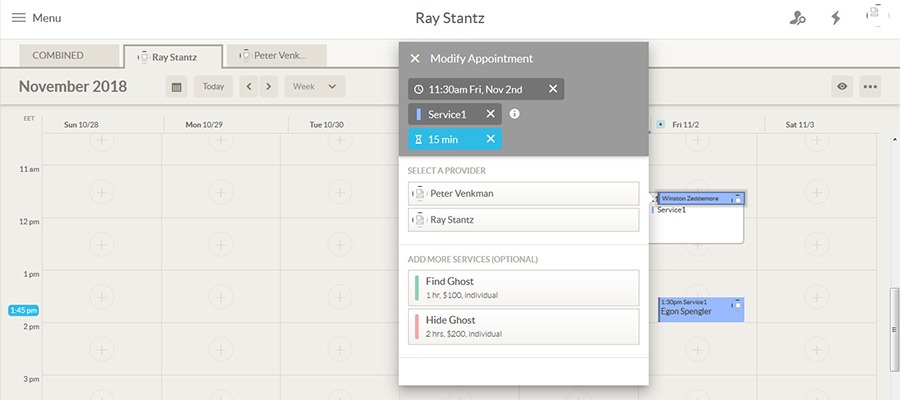The image size is (900, 400).
Task: Add the Hide Ghost service
Action: point(523,327)
